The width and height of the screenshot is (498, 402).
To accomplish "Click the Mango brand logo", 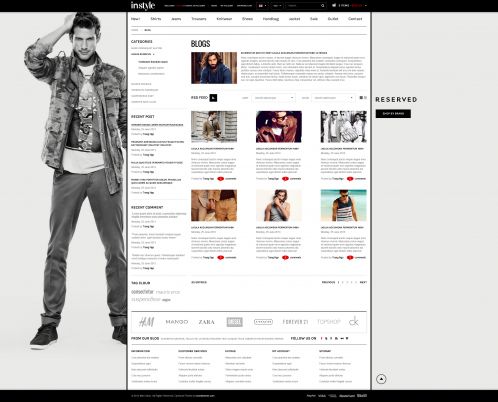I will 177,322.
